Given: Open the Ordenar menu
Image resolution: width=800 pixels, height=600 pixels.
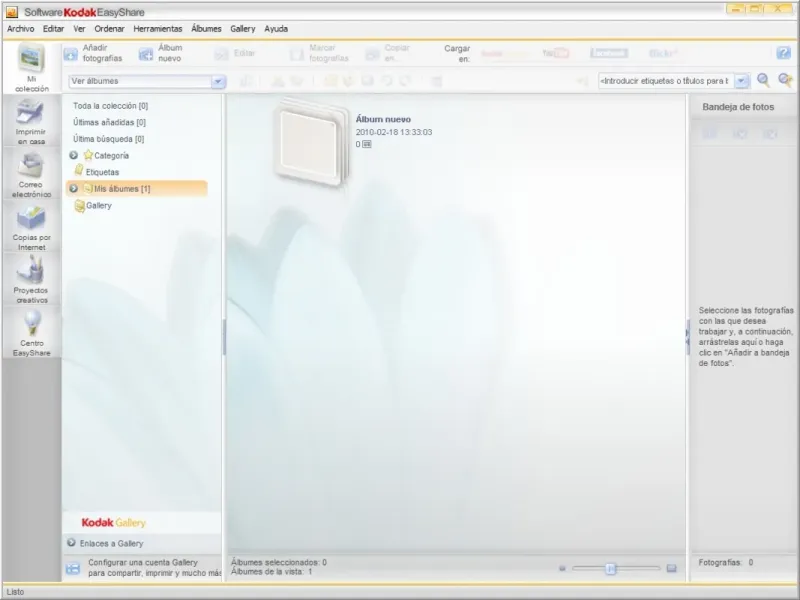Looking at the screenshot, I should pos(109,29).
